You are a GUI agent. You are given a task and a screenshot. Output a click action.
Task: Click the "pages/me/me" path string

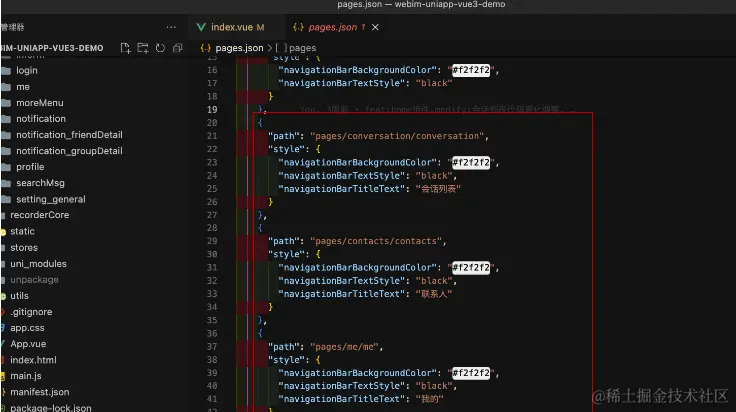coord(344,347)
